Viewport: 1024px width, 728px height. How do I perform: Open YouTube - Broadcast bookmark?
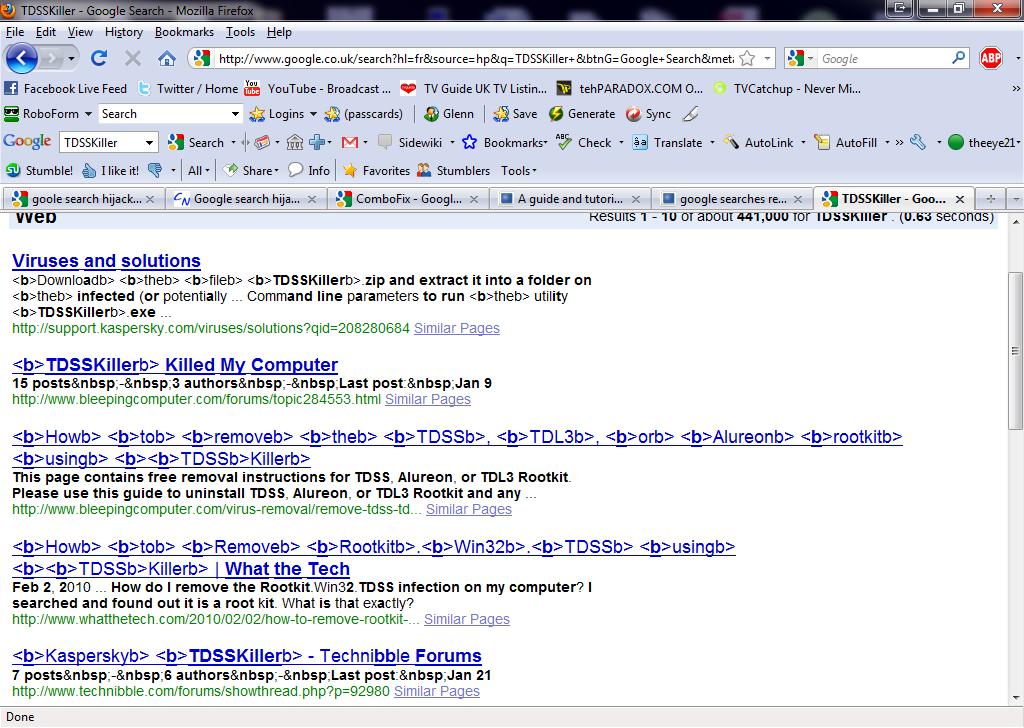point(317,88)
